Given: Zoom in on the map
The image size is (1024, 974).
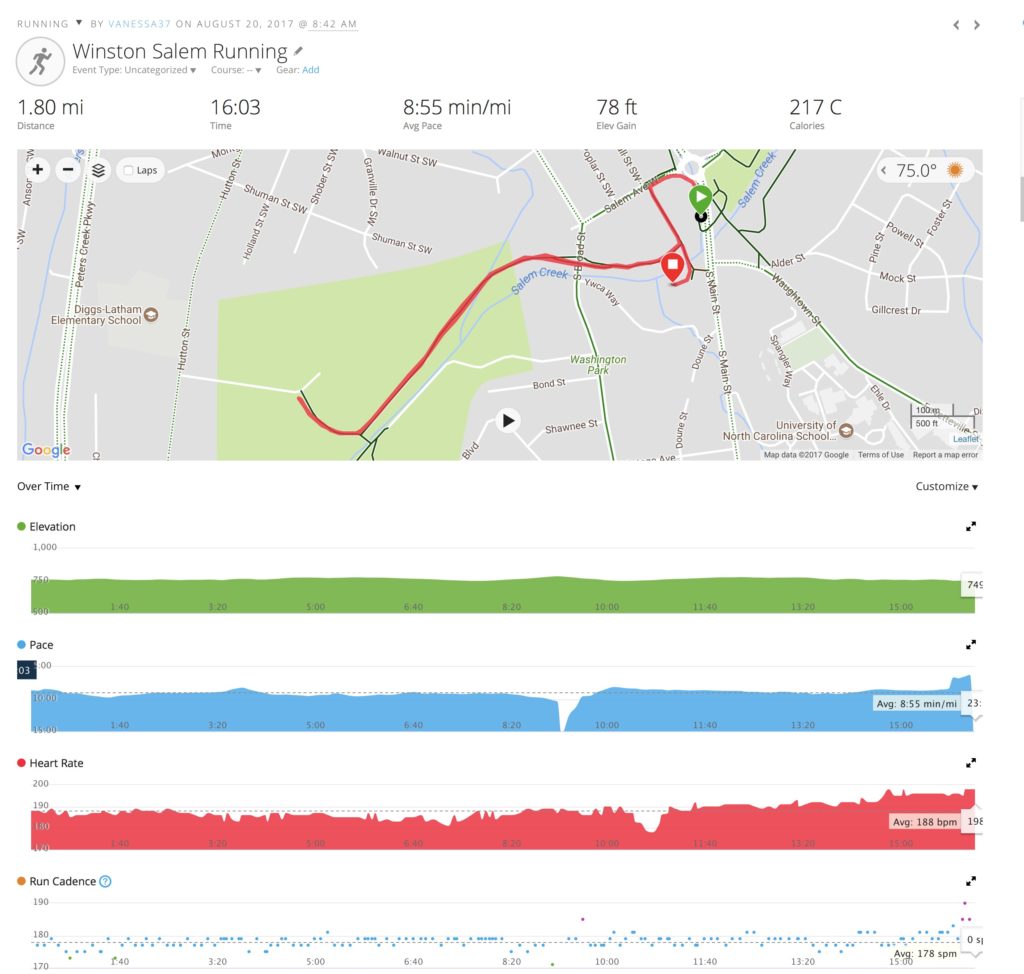Looking at the screenshot, I should (x=38, y=170).
